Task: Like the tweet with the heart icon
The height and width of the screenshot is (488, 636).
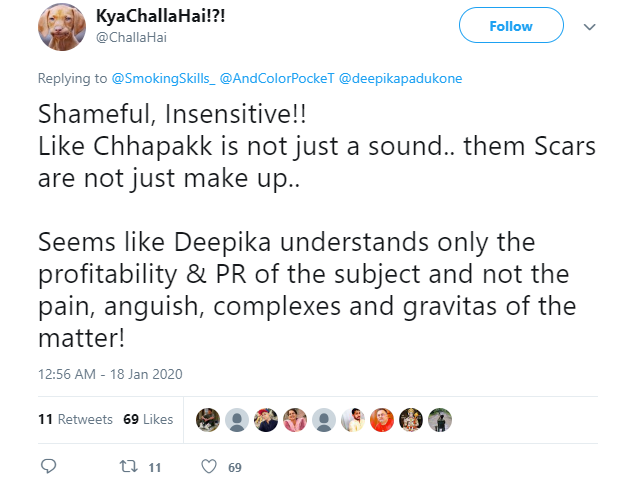Action: 209,466
